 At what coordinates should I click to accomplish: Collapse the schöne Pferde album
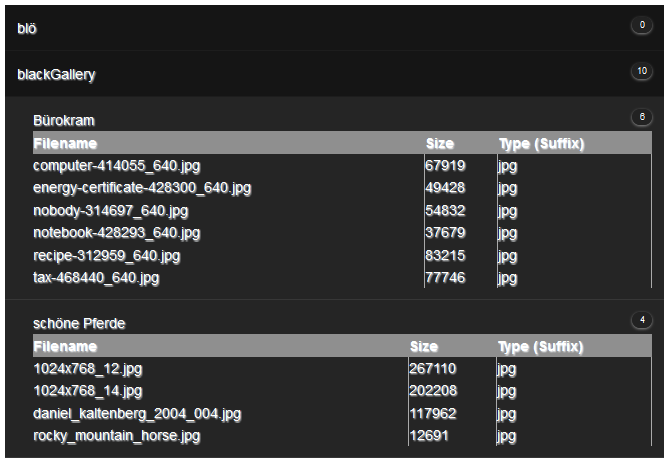79,324
